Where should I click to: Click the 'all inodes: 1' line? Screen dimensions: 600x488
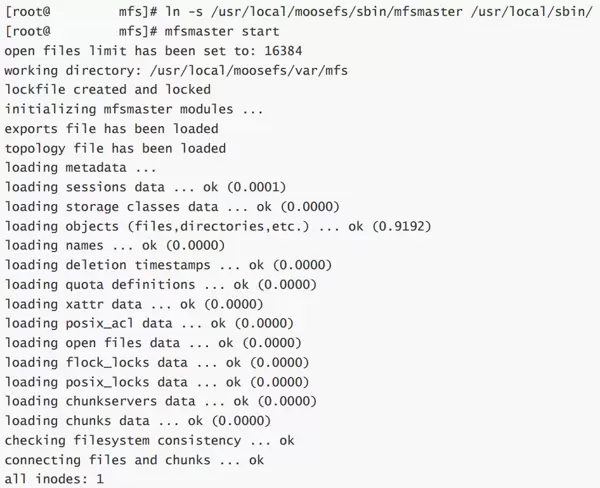[x=54, y=479]
